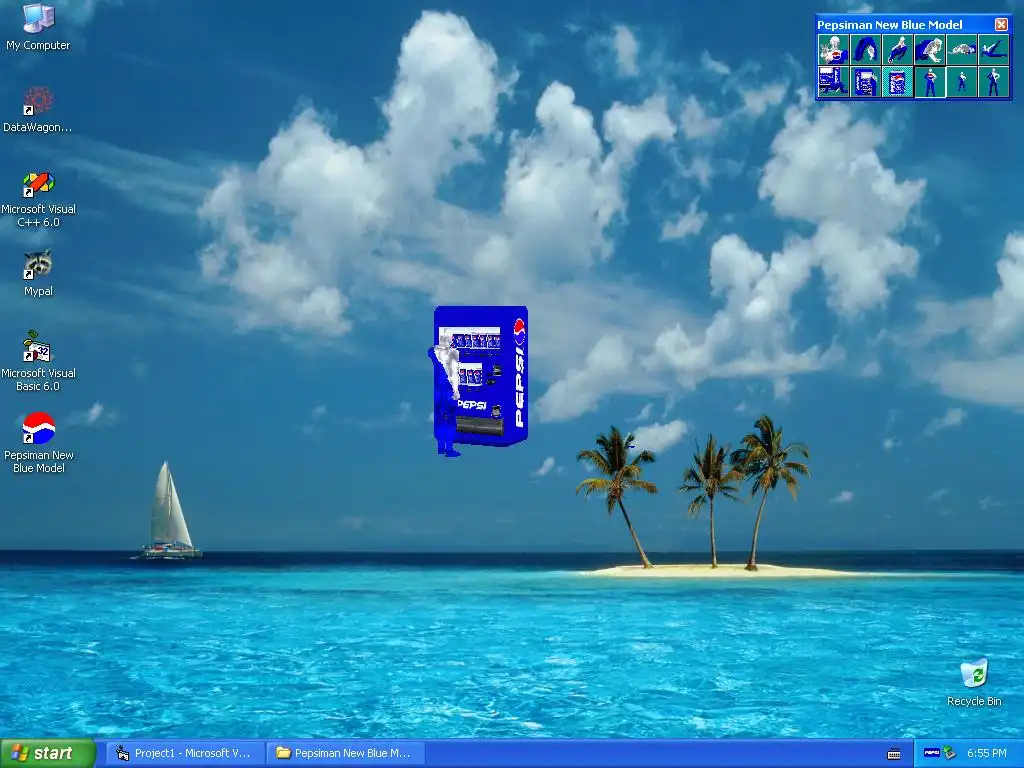Select the Pepsiman hugging vending machine thumbnail
The height and width of the screenshot is (768, 1024).
click(865, 82)
